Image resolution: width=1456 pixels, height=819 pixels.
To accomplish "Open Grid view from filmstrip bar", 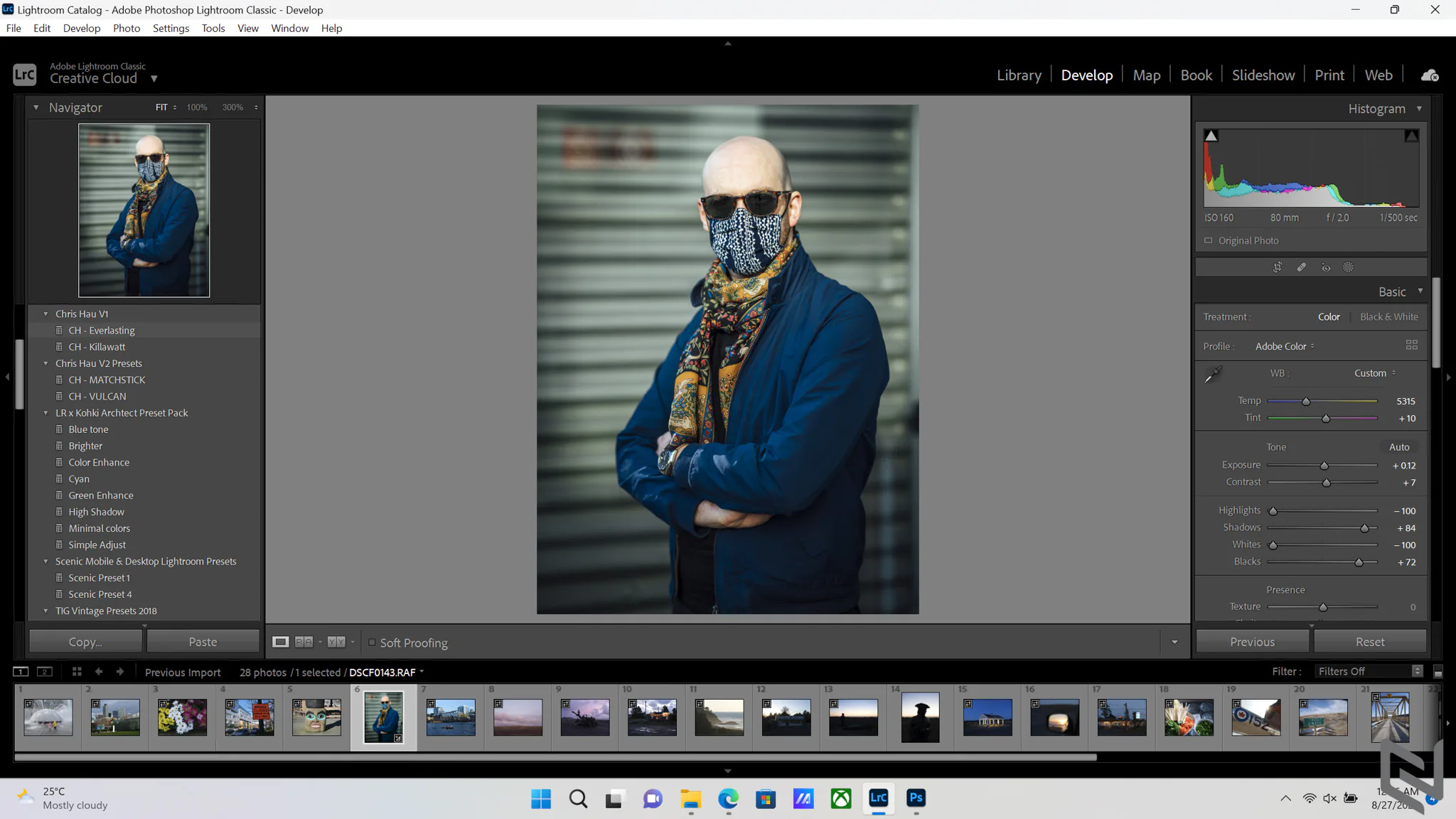I will pos(77,672).
